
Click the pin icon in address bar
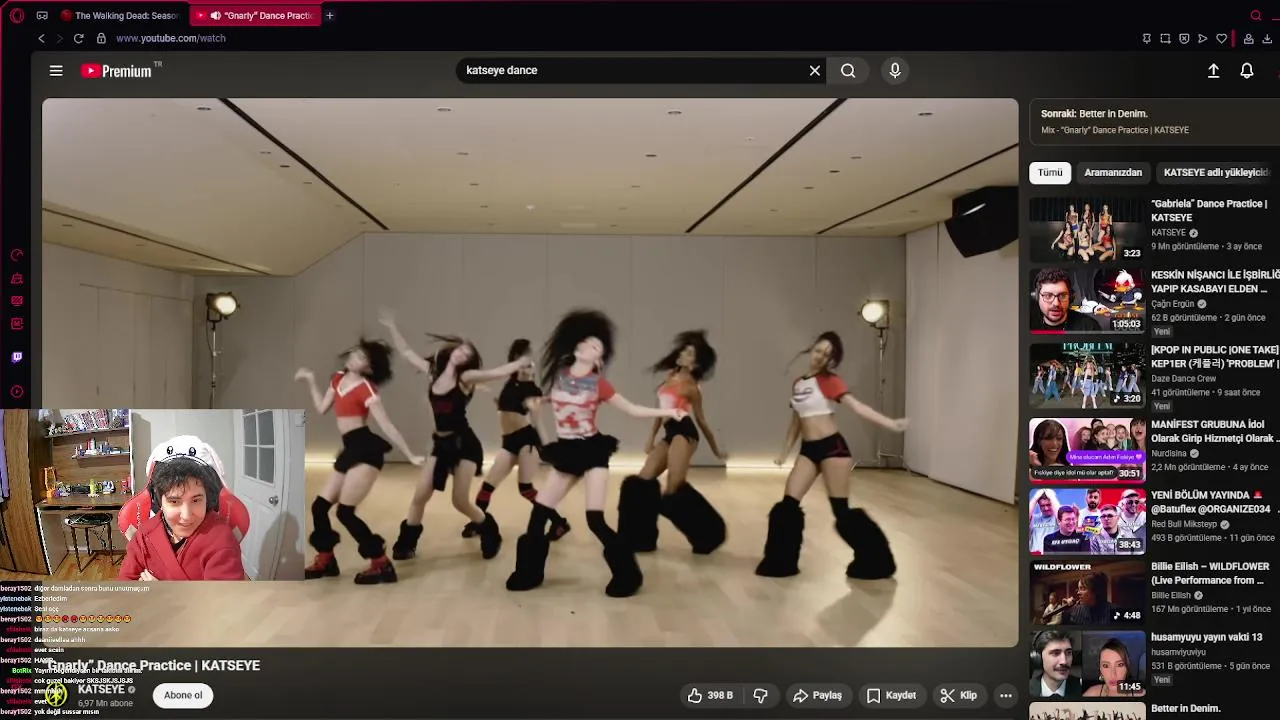(x=1146, y=38)
